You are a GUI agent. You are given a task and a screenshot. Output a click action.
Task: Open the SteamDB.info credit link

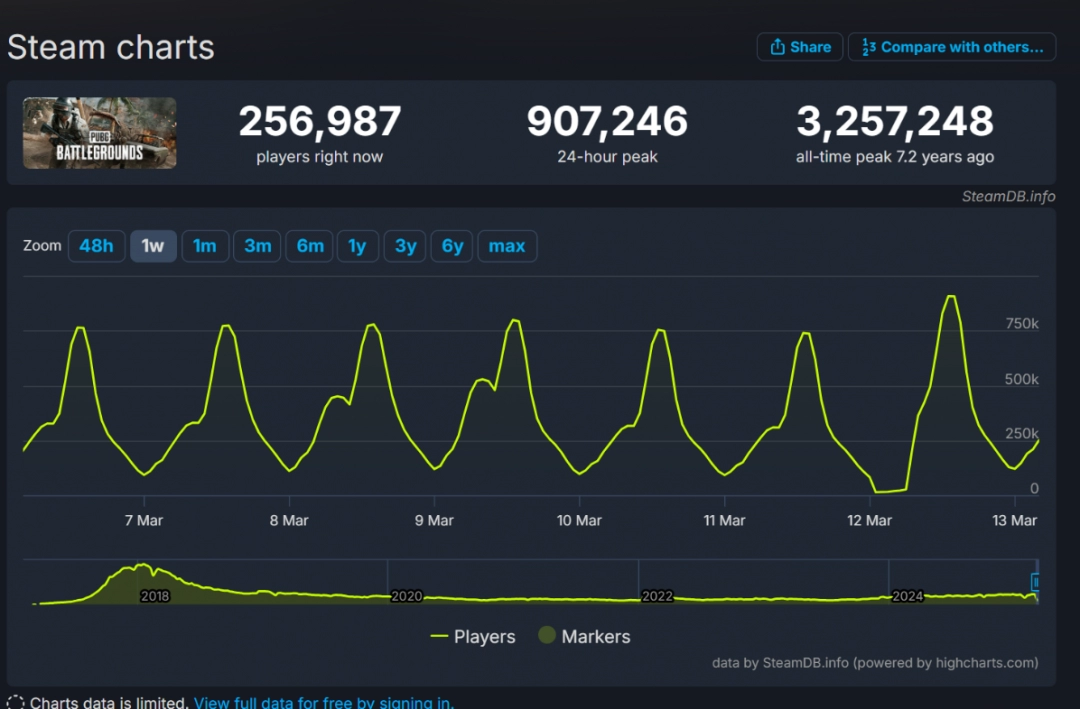pos(1008,196)
